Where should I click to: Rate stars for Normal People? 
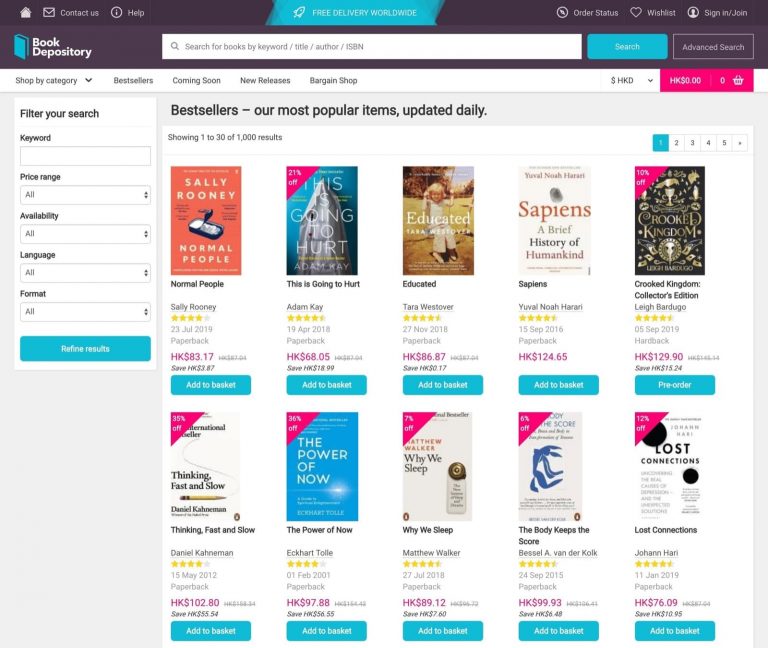190,318
